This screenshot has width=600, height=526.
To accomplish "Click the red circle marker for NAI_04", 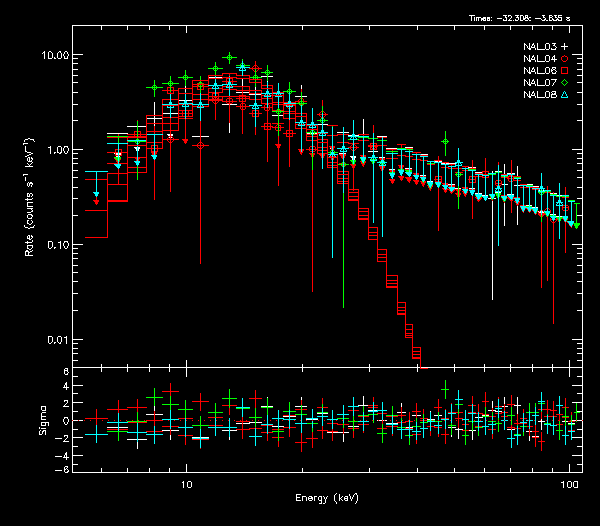I will [x=565, y=59].
